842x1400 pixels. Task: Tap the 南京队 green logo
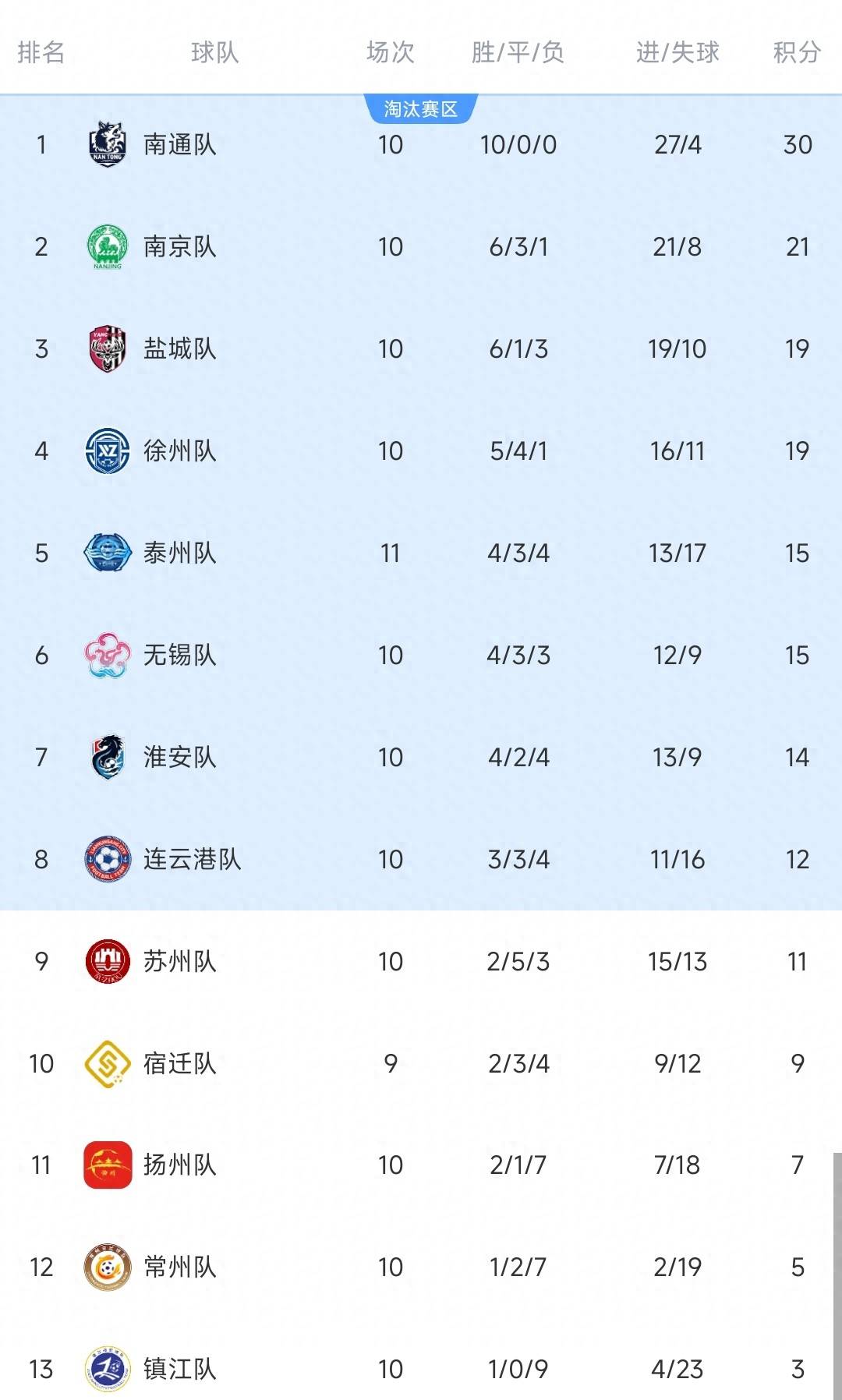point(108,246)
